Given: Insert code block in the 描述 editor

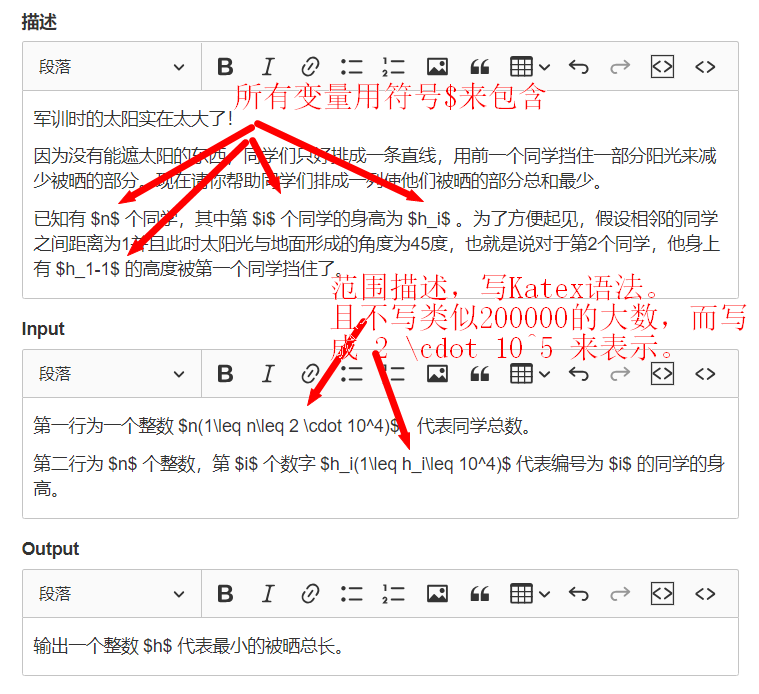Looking at the screenshot, I should coord(662,67).
